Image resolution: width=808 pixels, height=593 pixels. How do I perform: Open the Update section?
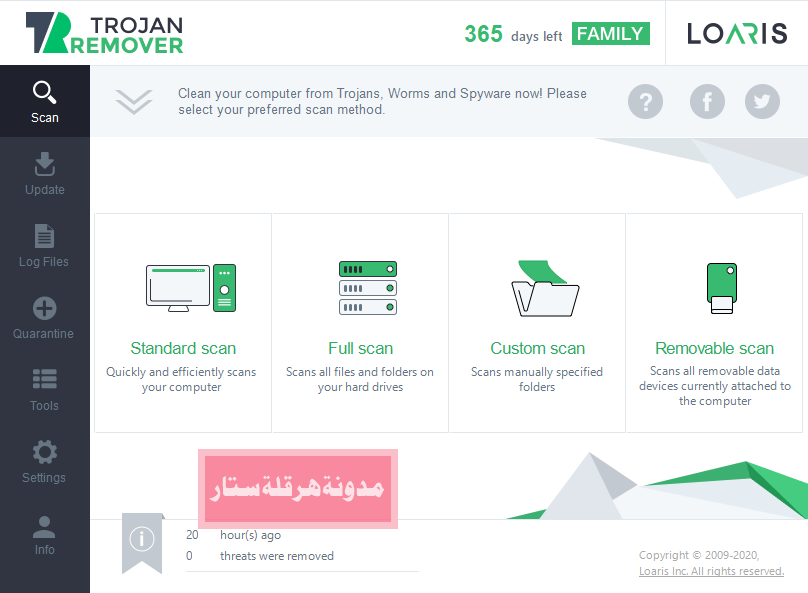click(x=45, y=174)
